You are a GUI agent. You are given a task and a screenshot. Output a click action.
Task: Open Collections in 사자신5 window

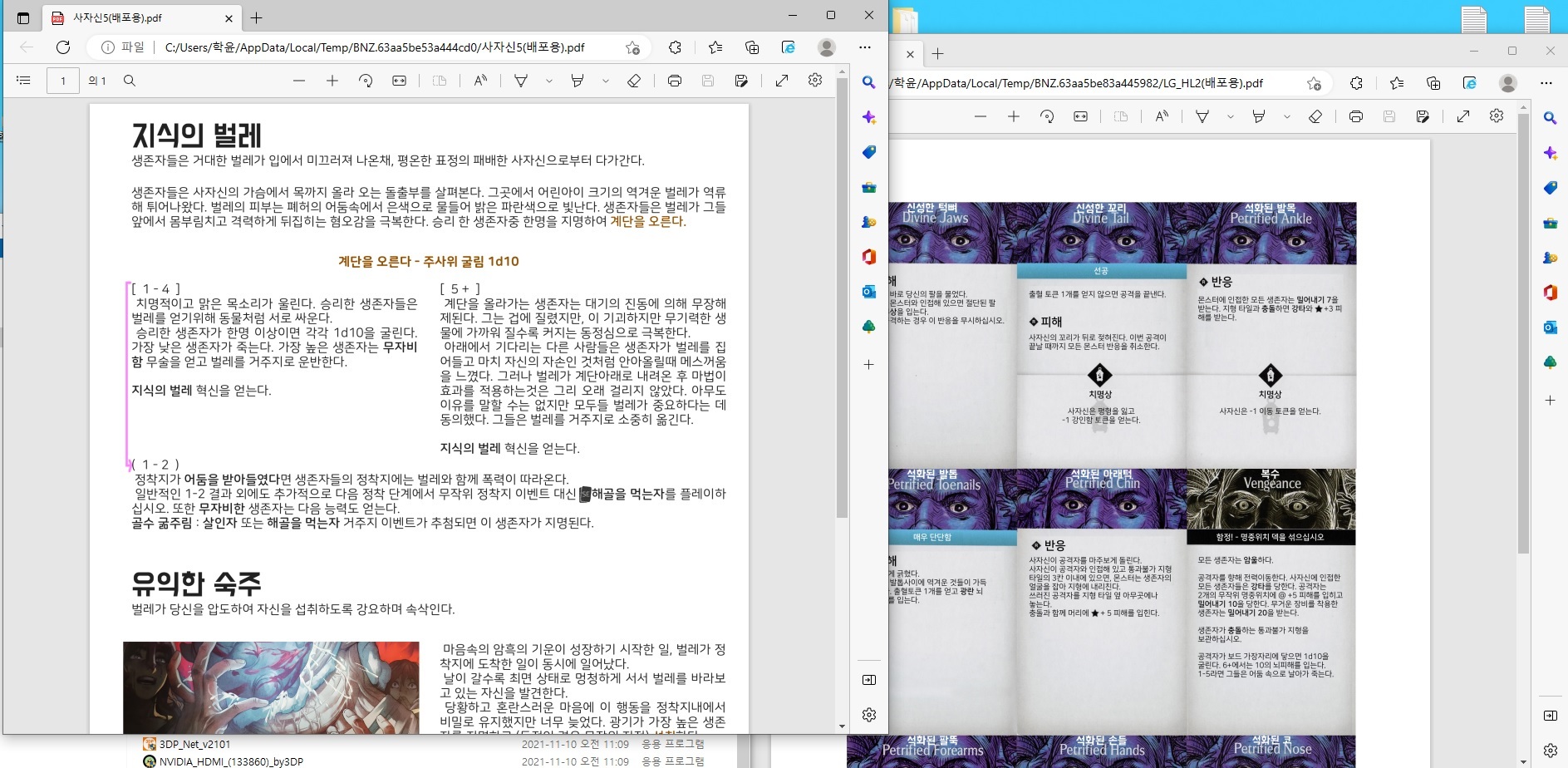point(752,47)
